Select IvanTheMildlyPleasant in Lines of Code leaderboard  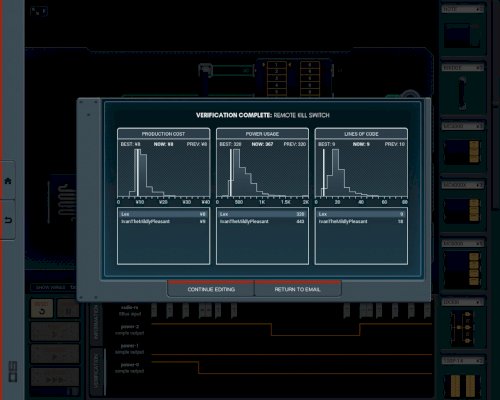[361, 221]
